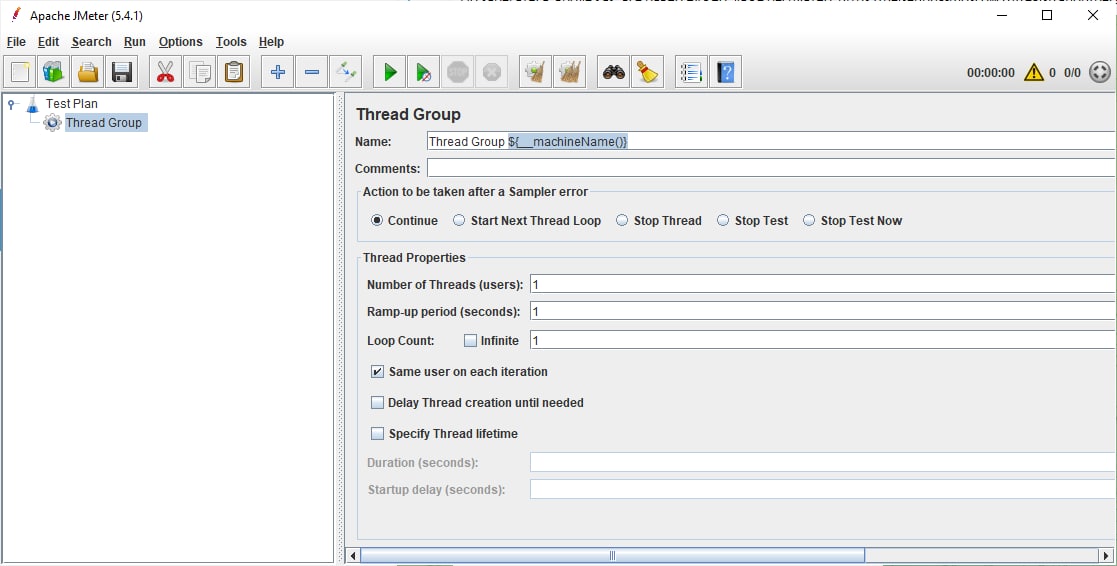Screen dimensions: 1117x566
Task: Click the Test Plan flask icon
Action: tap(32, 104)
